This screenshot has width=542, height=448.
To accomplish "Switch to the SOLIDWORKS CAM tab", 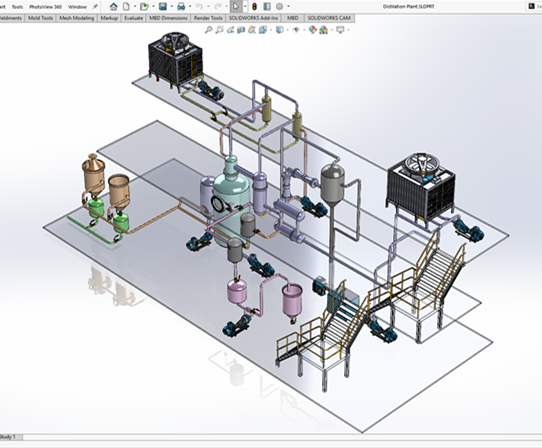I will pyautogui.click(x=329, y=18).
